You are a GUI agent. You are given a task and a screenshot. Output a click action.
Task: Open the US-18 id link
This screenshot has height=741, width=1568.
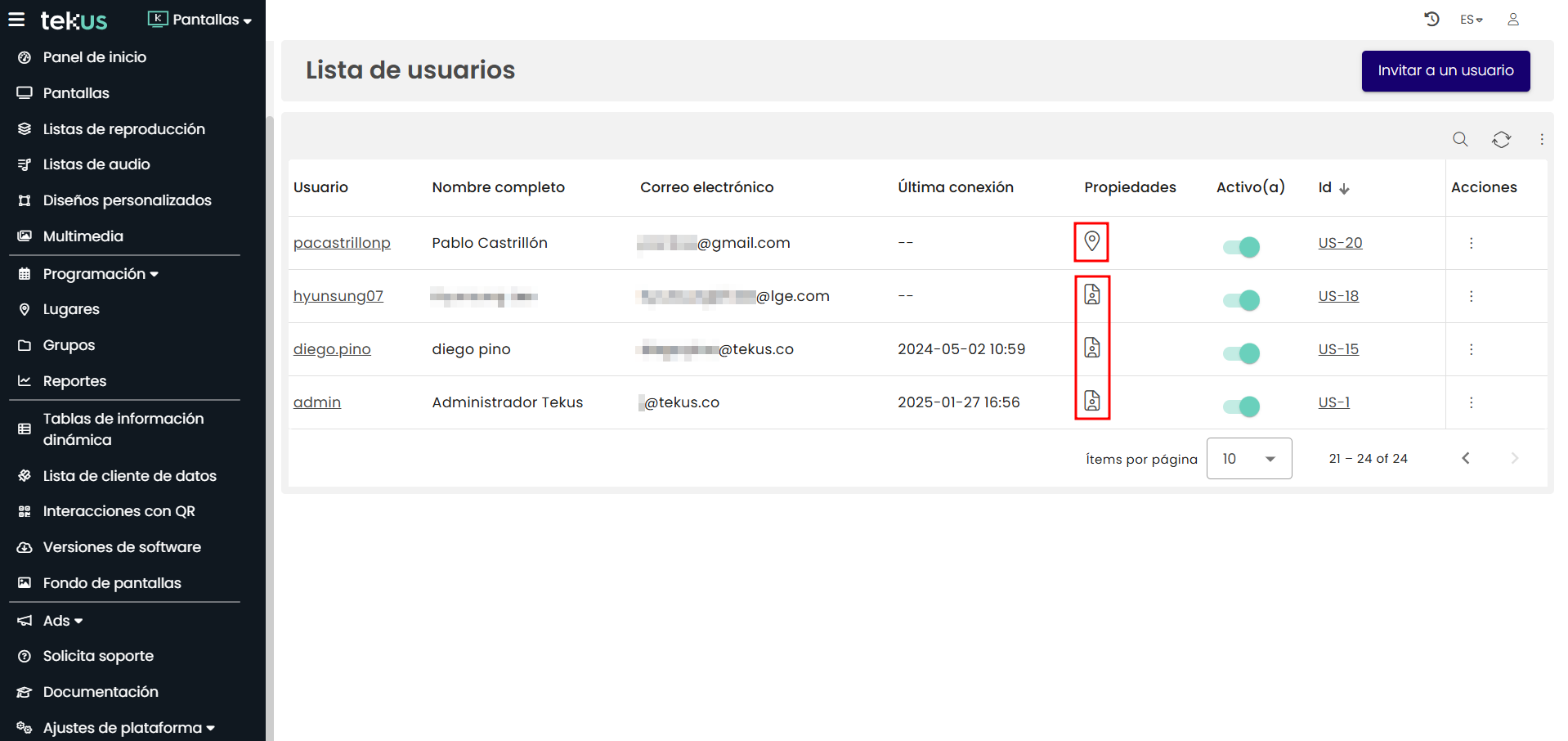(1338, 296)
